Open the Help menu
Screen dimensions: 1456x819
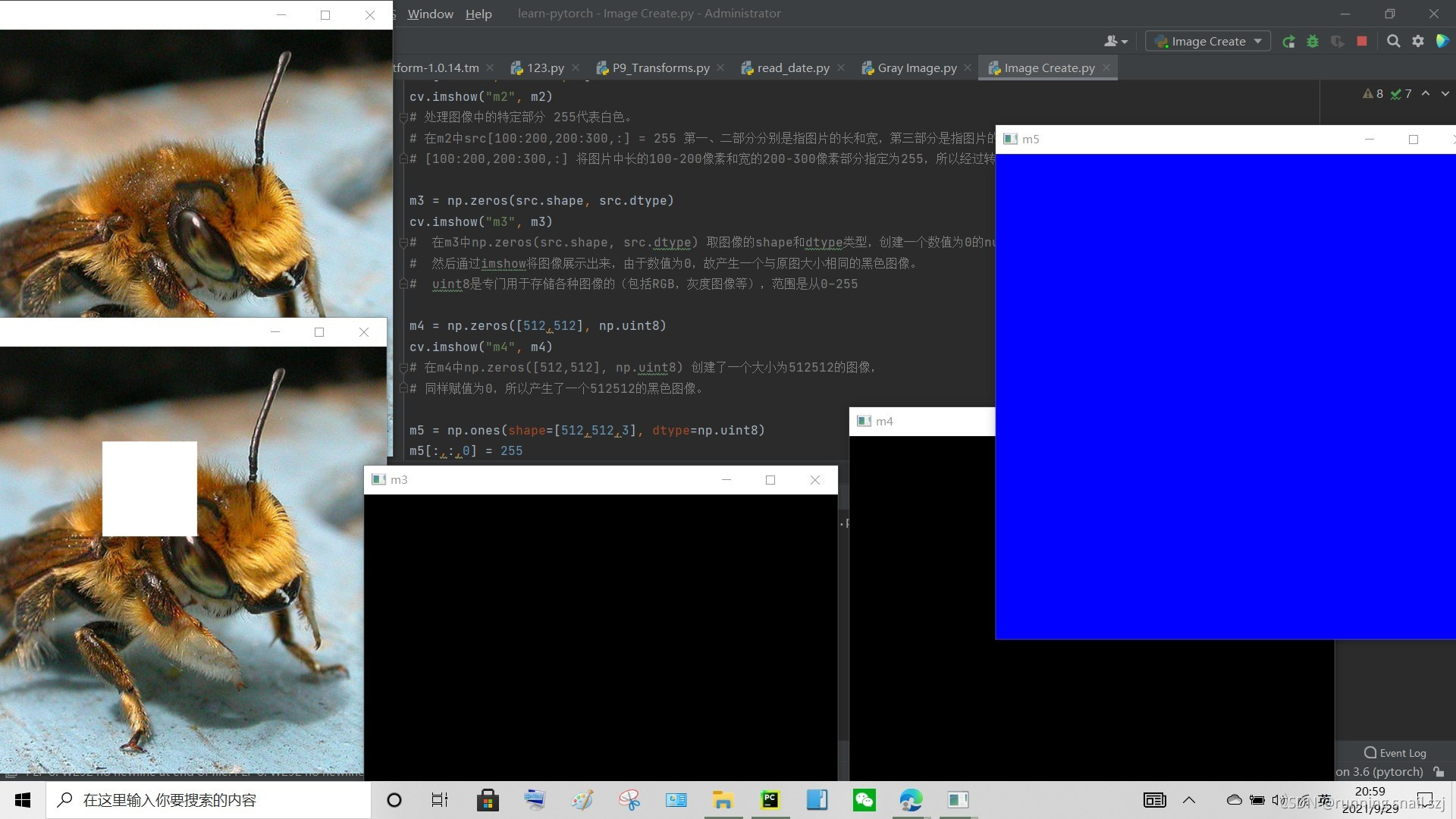click(479, 13)
